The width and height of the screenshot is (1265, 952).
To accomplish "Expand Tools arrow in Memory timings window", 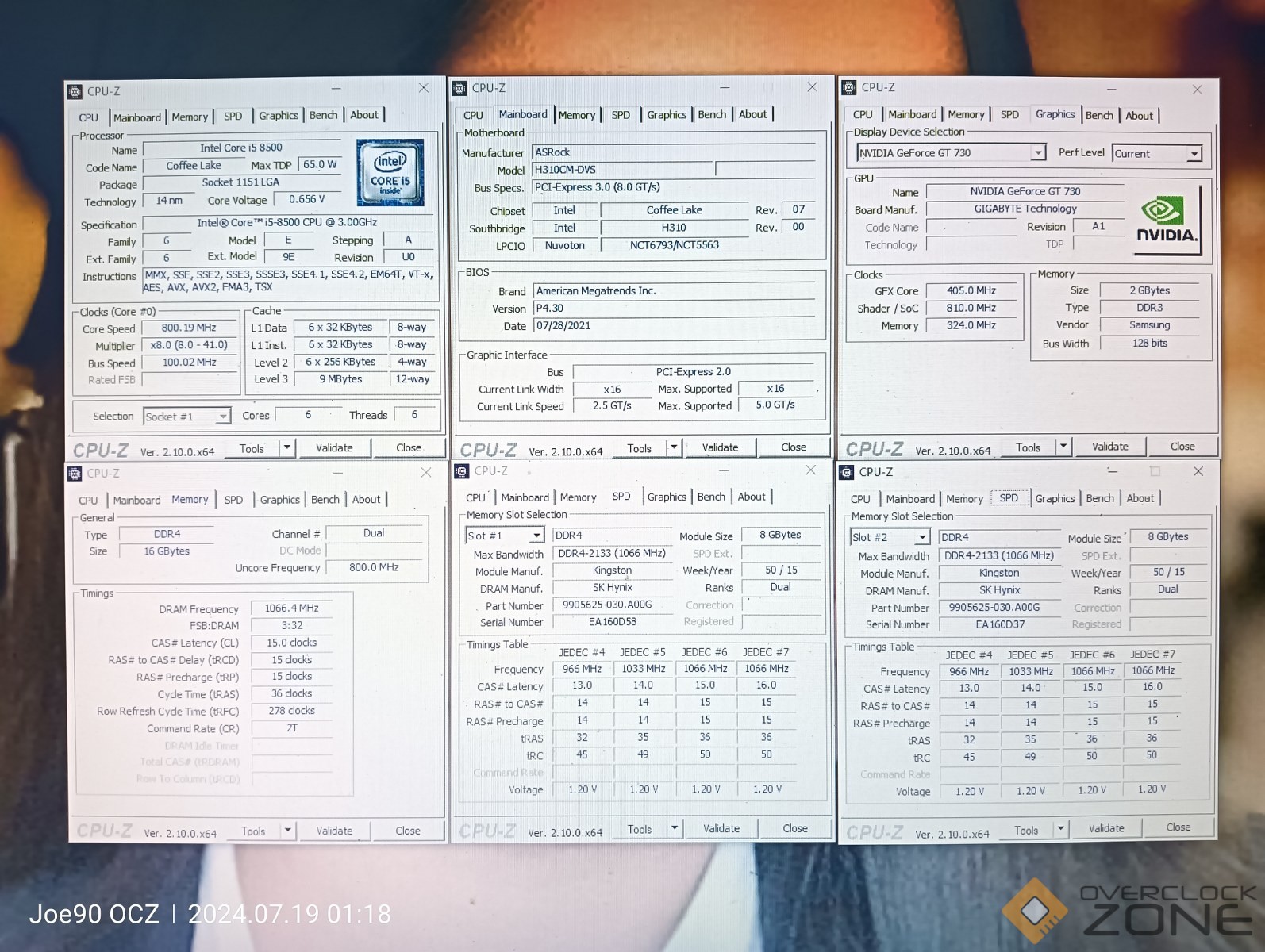I will 287,831.
